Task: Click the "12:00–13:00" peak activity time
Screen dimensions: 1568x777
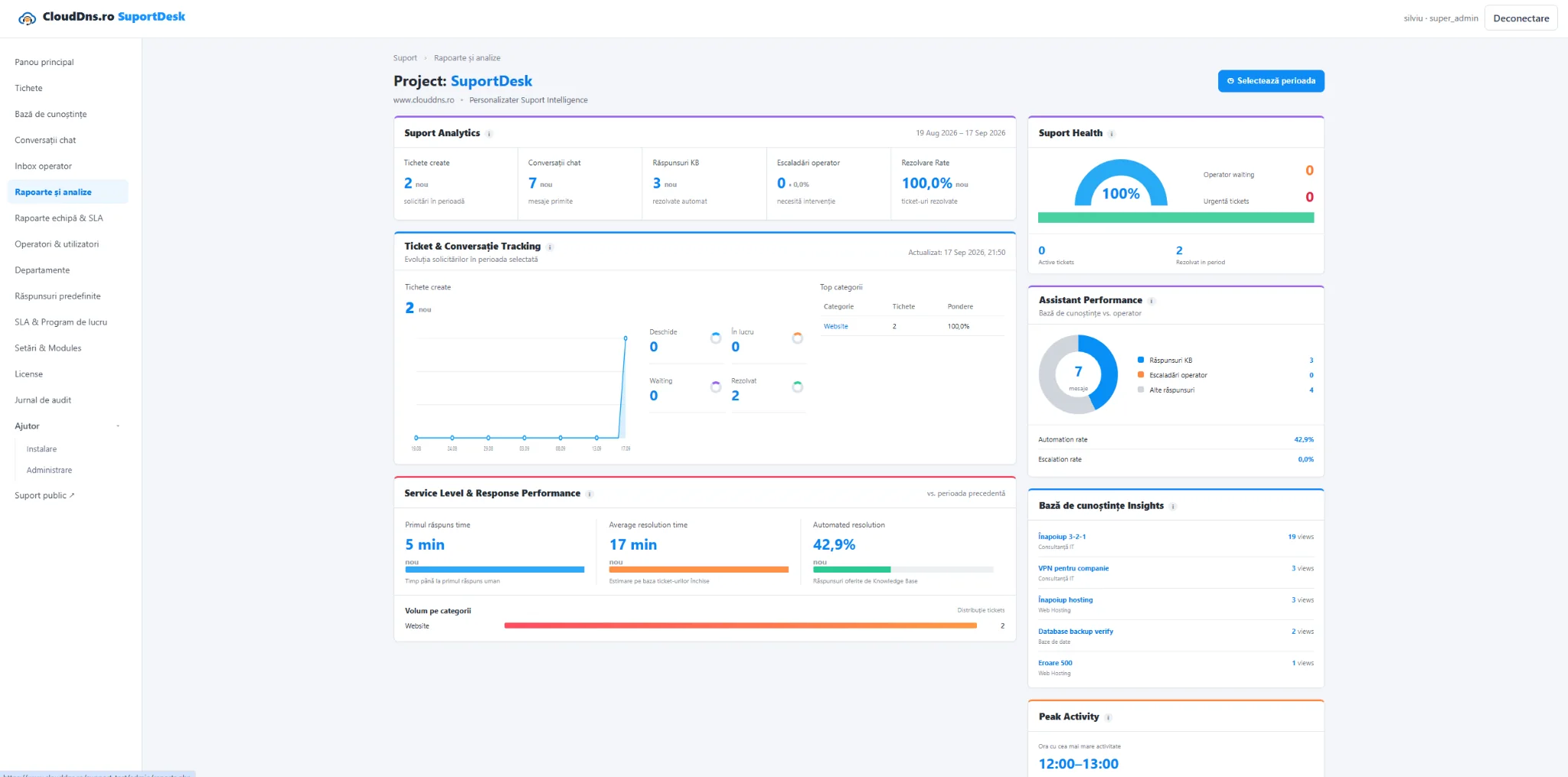Action: click(1078, 764)
